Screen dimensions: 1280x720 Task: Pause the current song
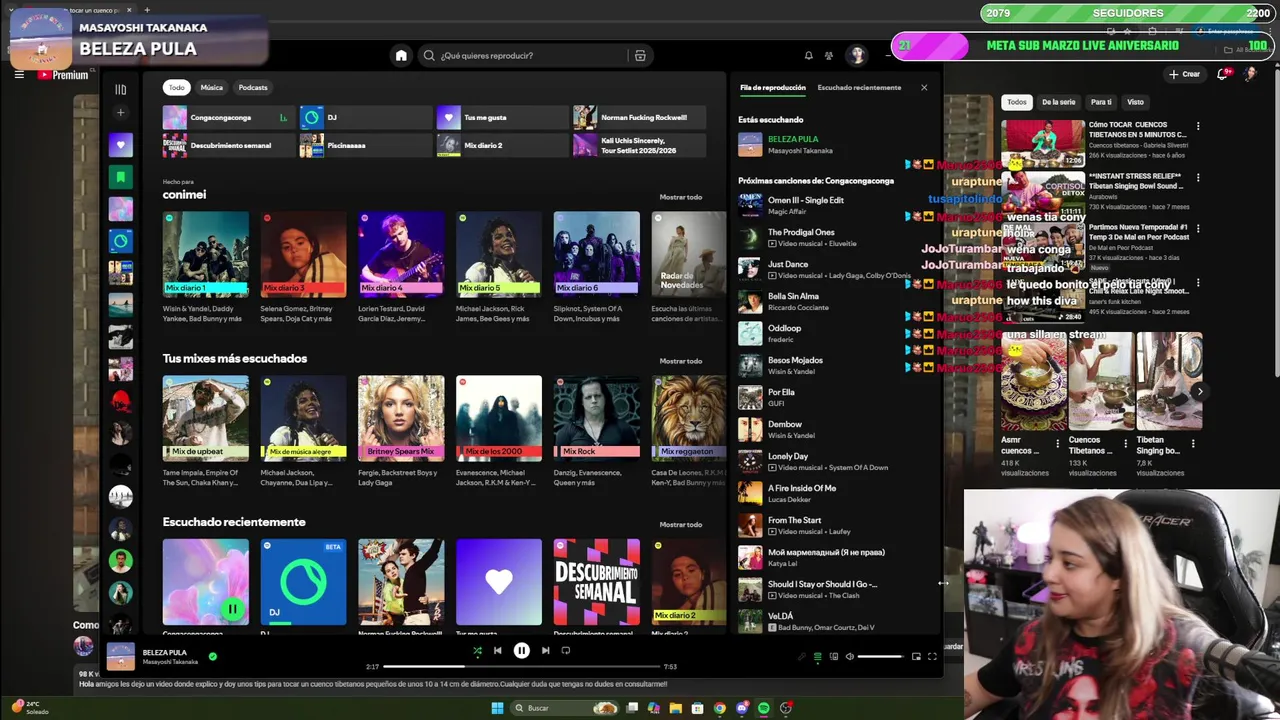[521, 650]
